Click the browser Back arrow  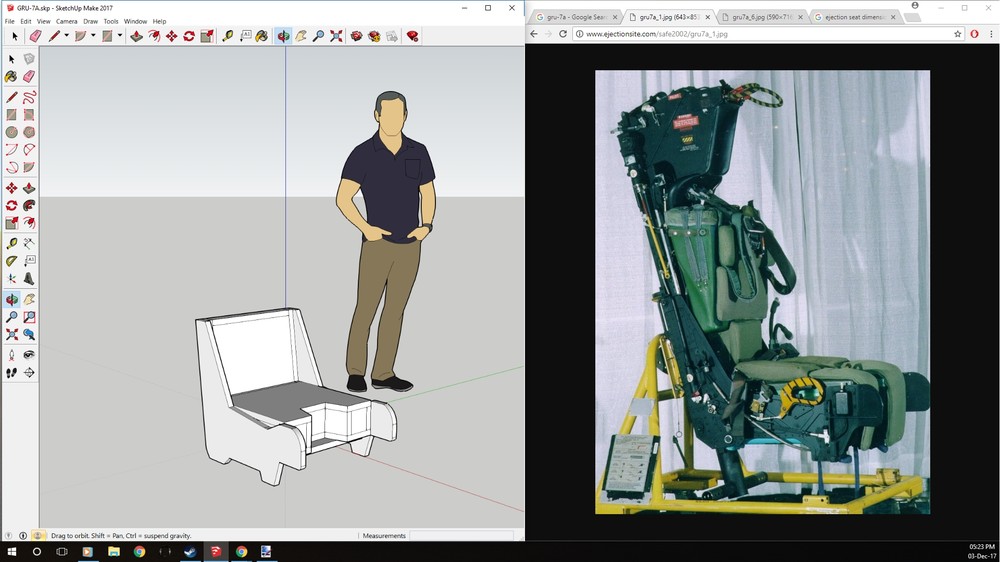pos(533,34)
